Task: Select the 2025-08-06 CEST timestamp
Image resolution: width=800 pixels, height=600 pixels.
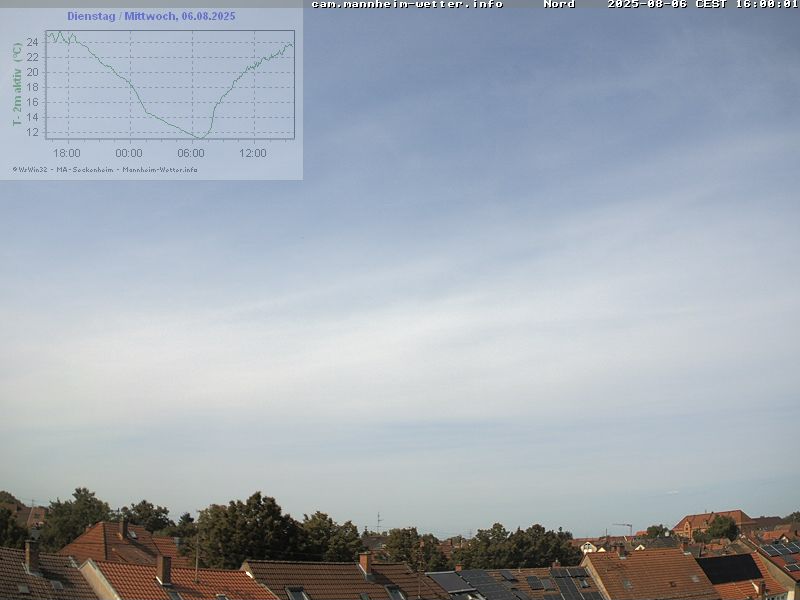Action: pos(702,4)
